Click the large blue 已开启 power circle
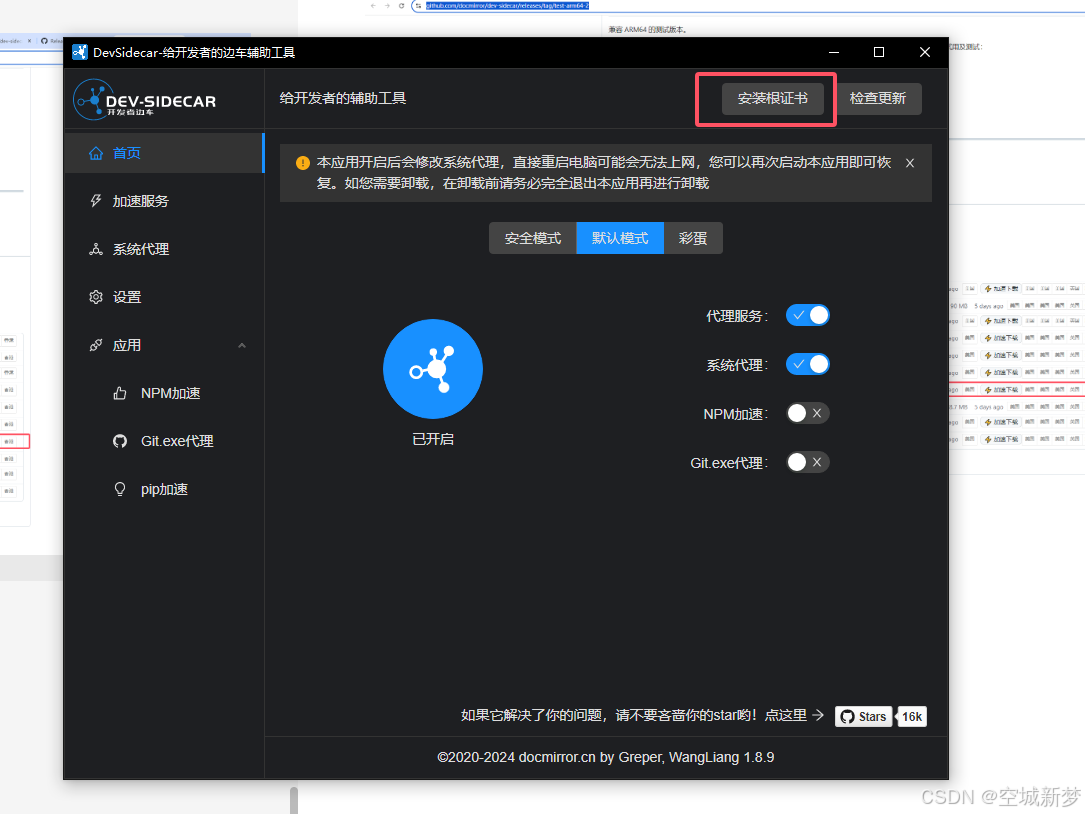1085x814 pixels. (x=433, y=369)
